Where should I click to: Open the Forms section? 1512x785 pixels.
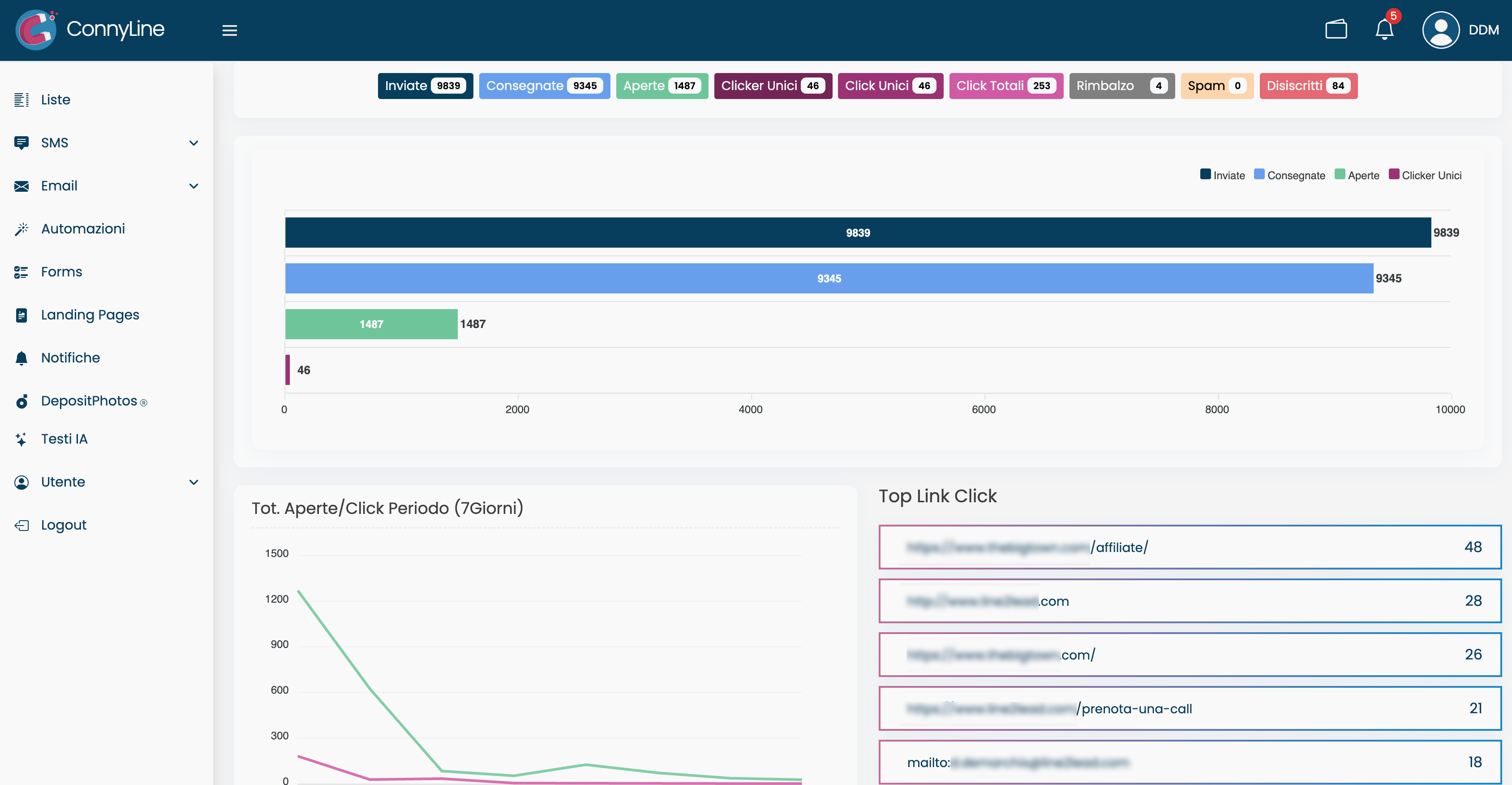[62, 271]
